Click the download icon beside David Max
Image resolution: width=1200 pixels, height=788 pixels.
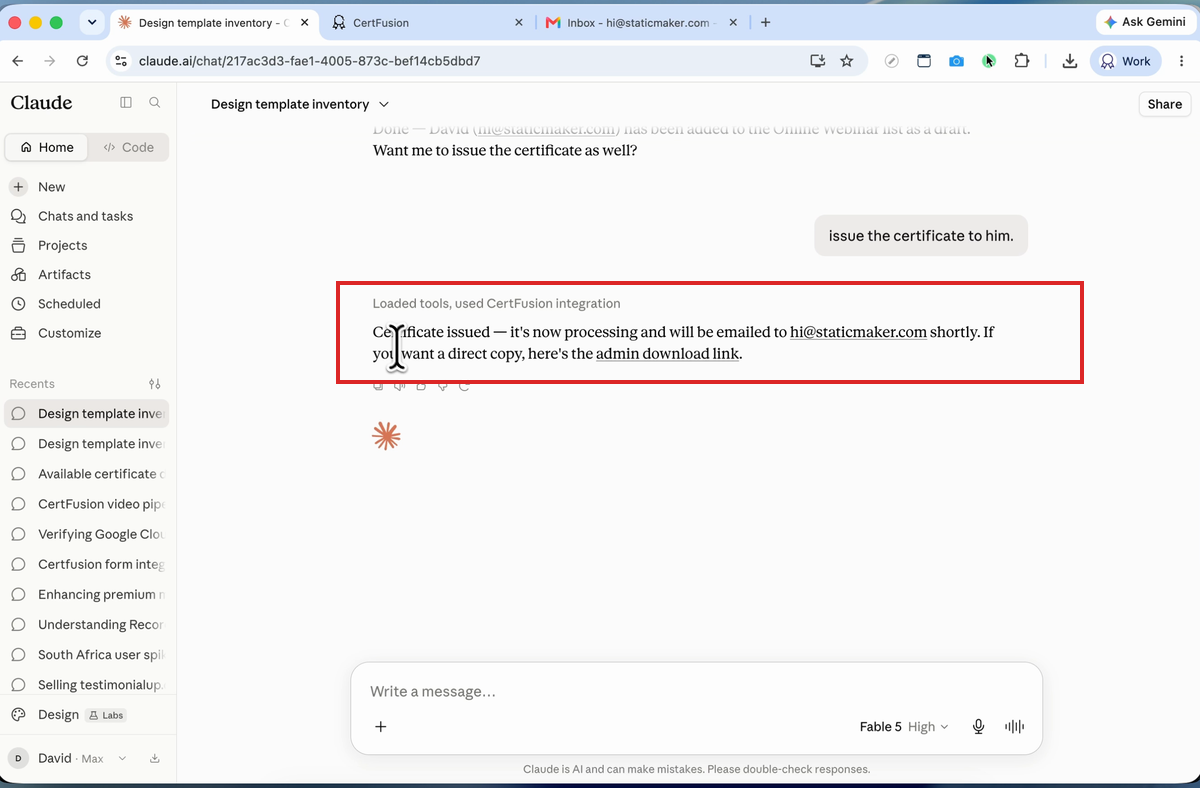pos(155,758)
